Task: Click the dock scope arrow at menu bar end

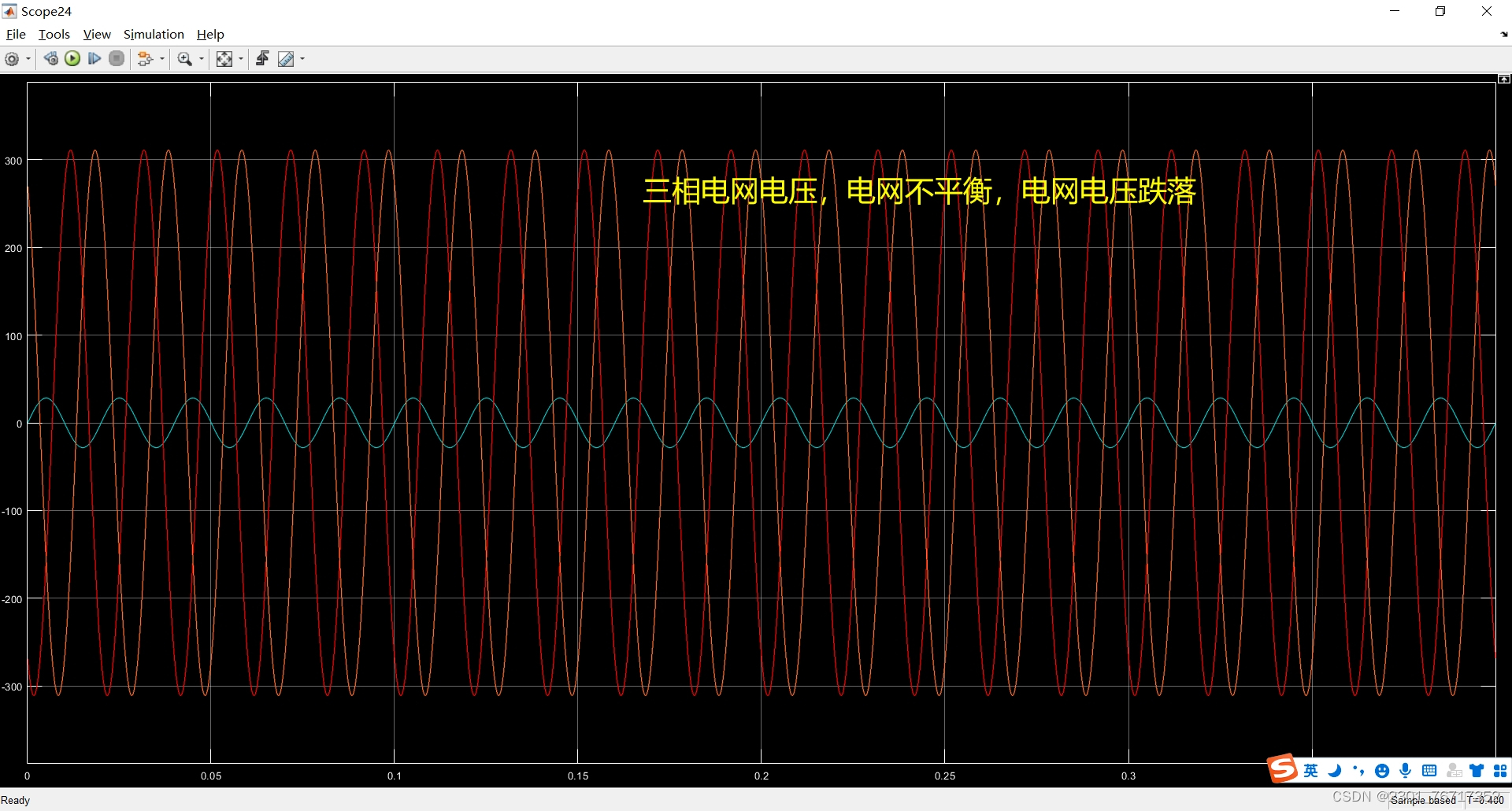Action: pyautogui.click(x=1504, y=35)
